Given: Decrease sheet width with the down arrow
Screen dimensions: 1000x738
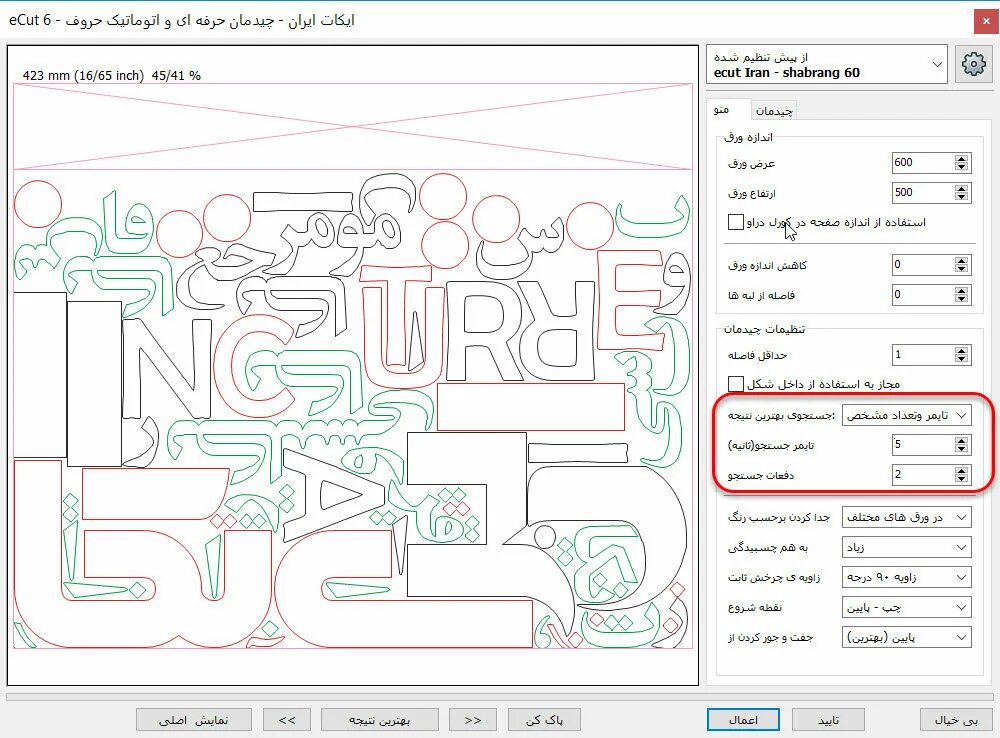Looking at the screenshot, I should click(962, 167).
